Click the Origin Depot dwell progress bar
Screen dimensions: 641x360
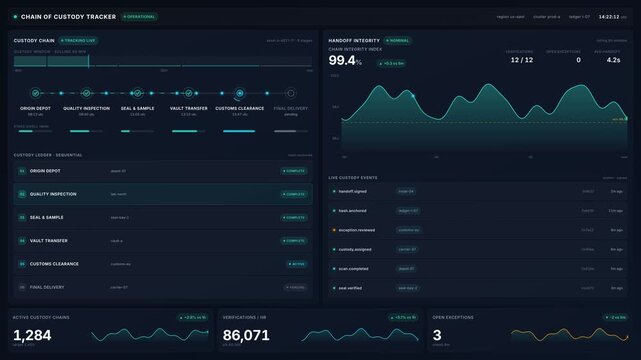click(x=35, y=131)
